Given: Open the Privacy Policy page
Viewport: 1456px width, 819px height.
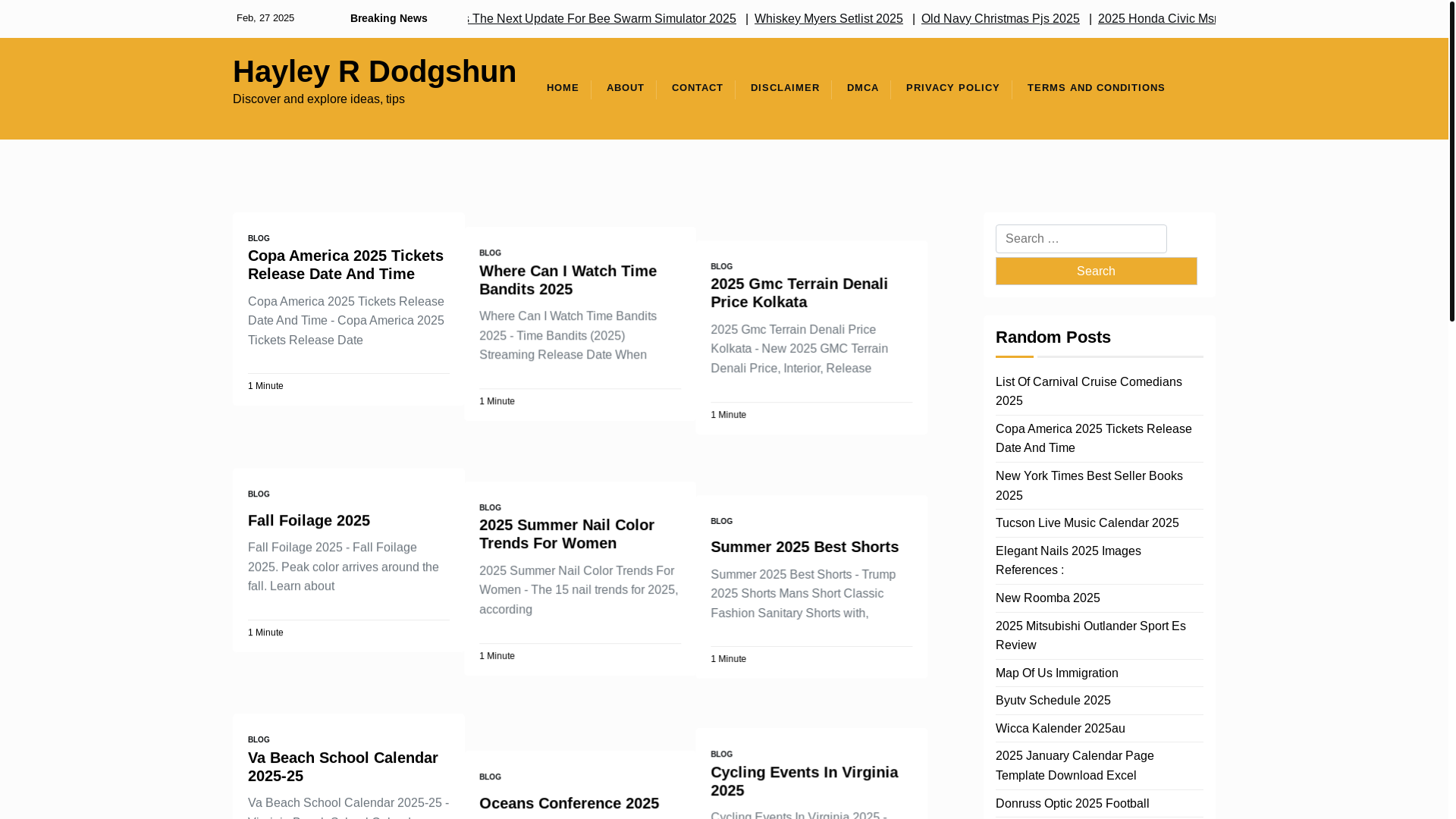Looking at the screenshot, I should 952,88.
